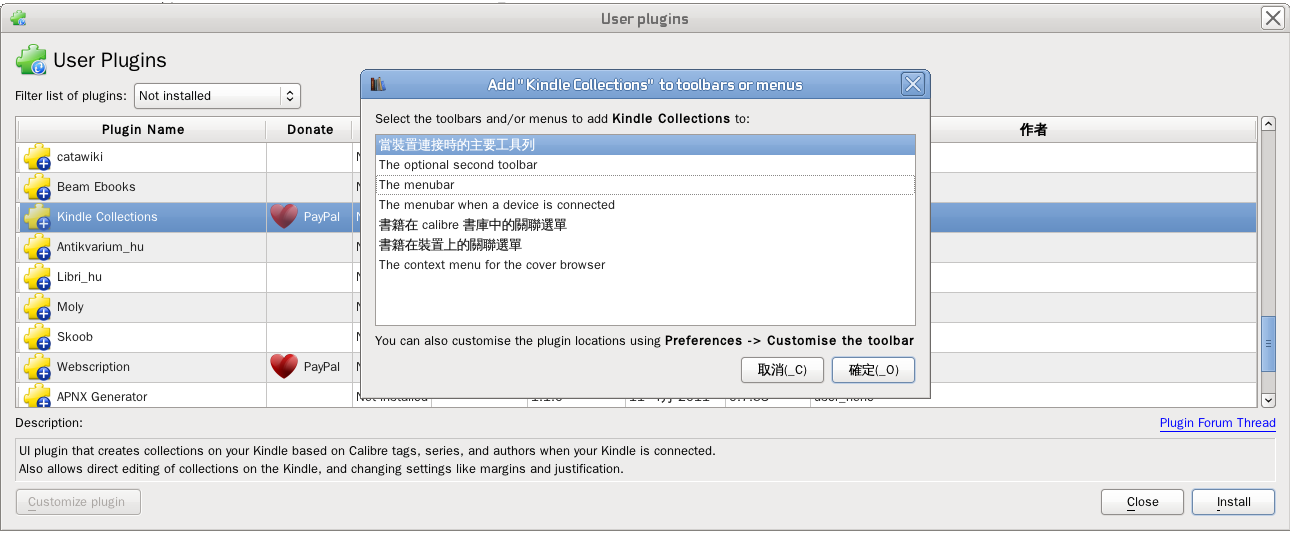
Task: Select 書籍在 calibre 書庫中的關聯選單 entry
Action: pos(646,225)
